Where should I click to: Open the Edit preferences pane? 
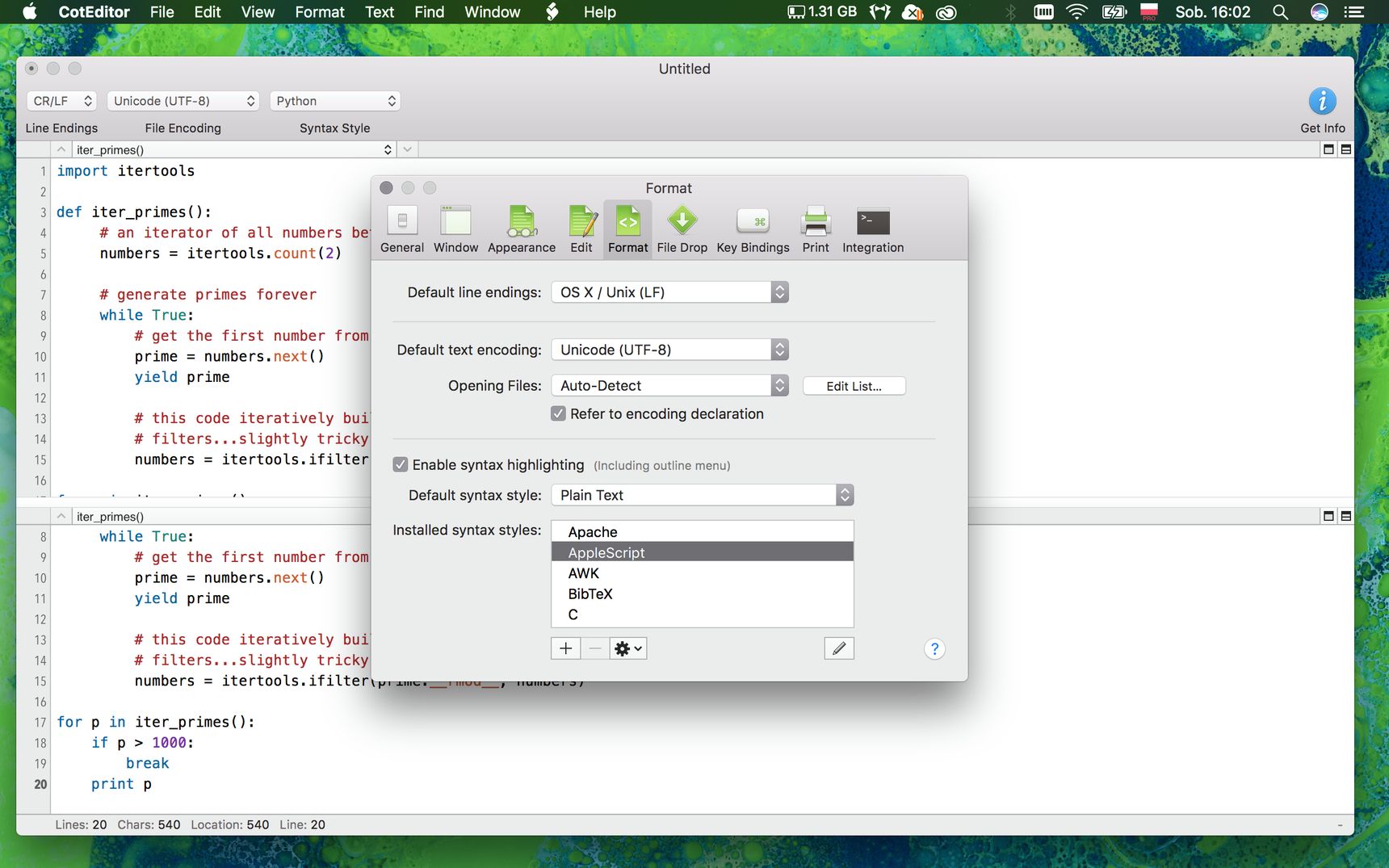581,230
